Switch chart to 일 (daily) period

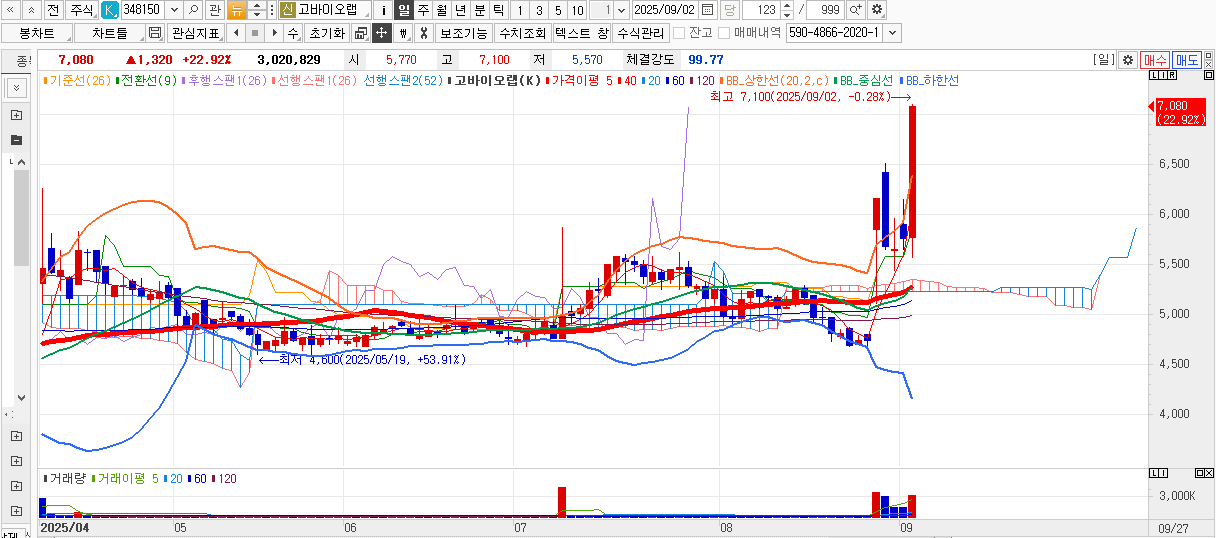(403, 10)
